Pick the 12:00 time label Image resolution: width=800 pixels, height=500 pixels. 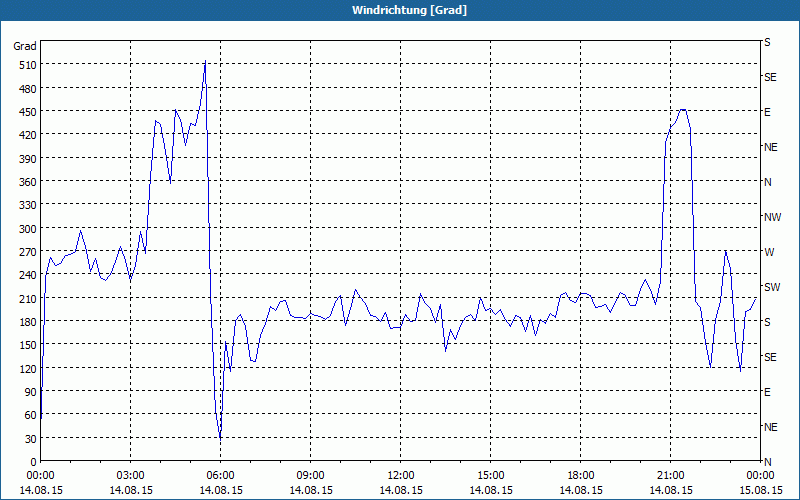tap(401, 476)
